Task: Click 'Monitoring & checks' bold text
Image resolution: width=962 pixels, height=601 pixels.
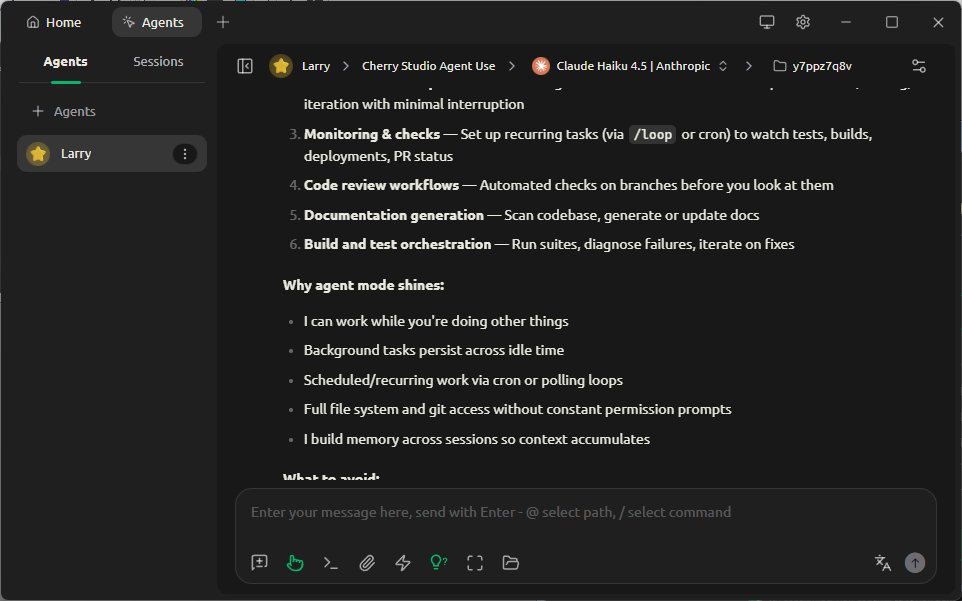Action: click(372, 134)
